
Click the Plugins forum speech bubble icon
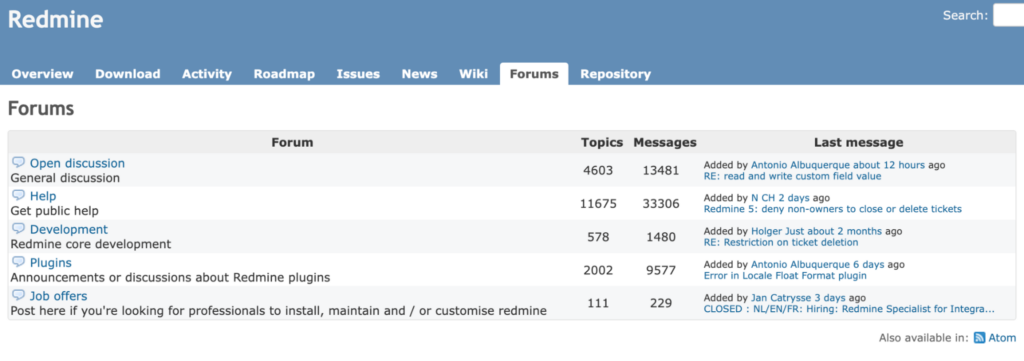[x=18, y=262]
